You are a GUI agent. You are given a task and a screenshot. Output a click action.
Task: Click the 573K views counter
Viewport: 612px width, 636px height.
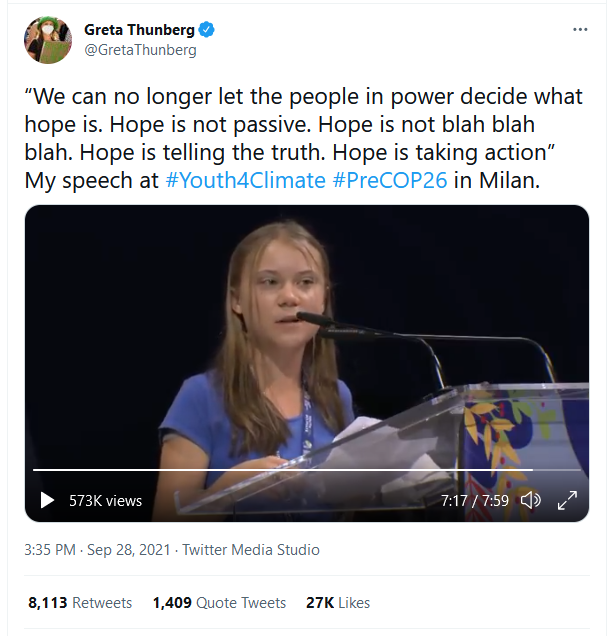pyautogui.click(x=105, y=501)
